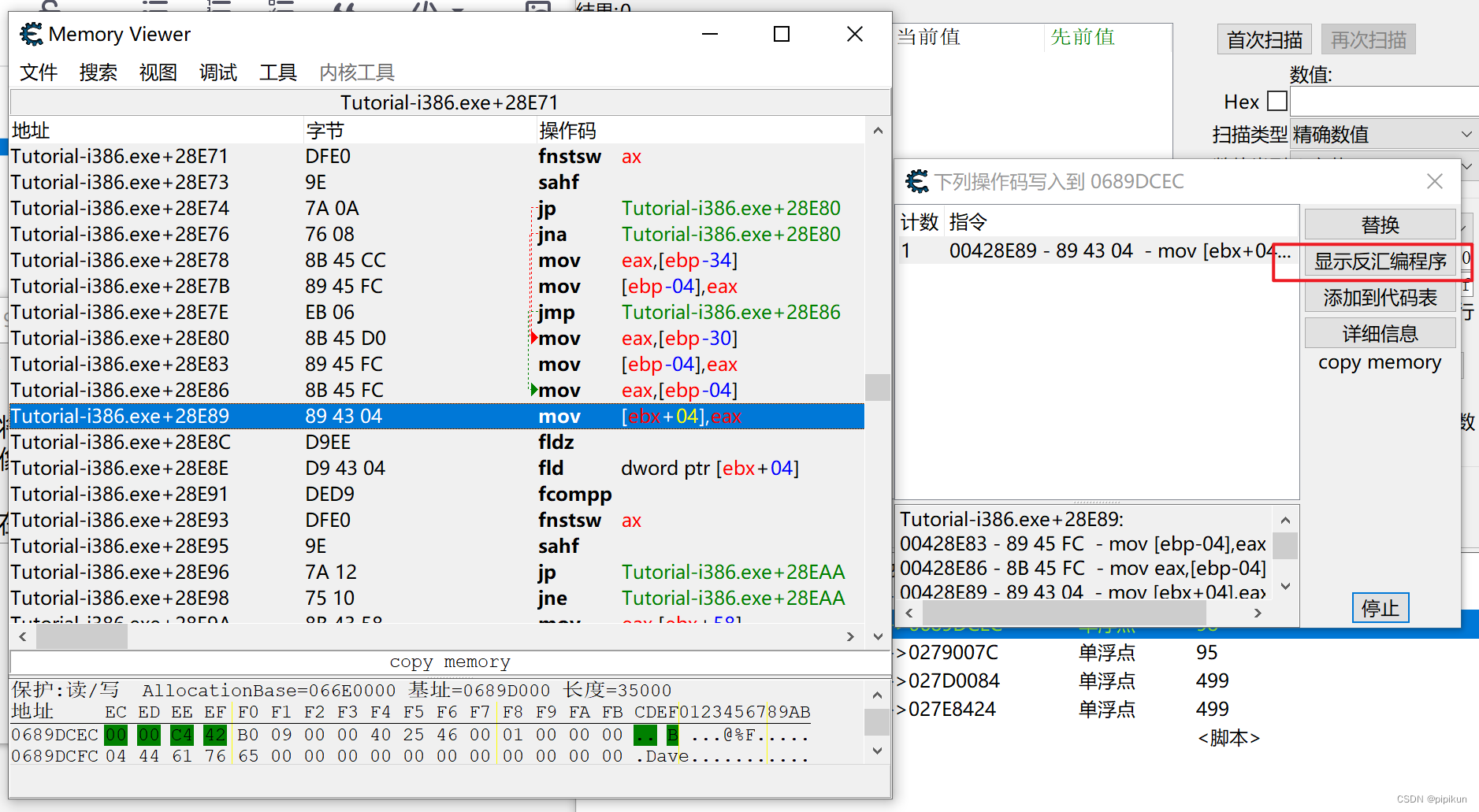1479x812 pixels.
Task: Open the 精确数值 scan type dropdown
Action: (1383, 134)
